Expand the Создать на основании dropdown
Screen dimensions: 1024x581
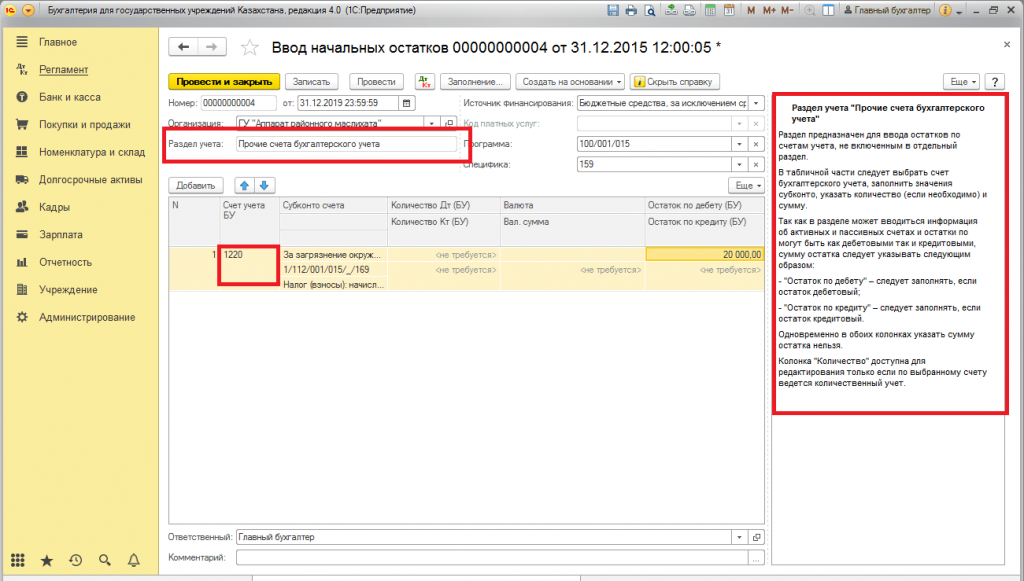point(573,82)
